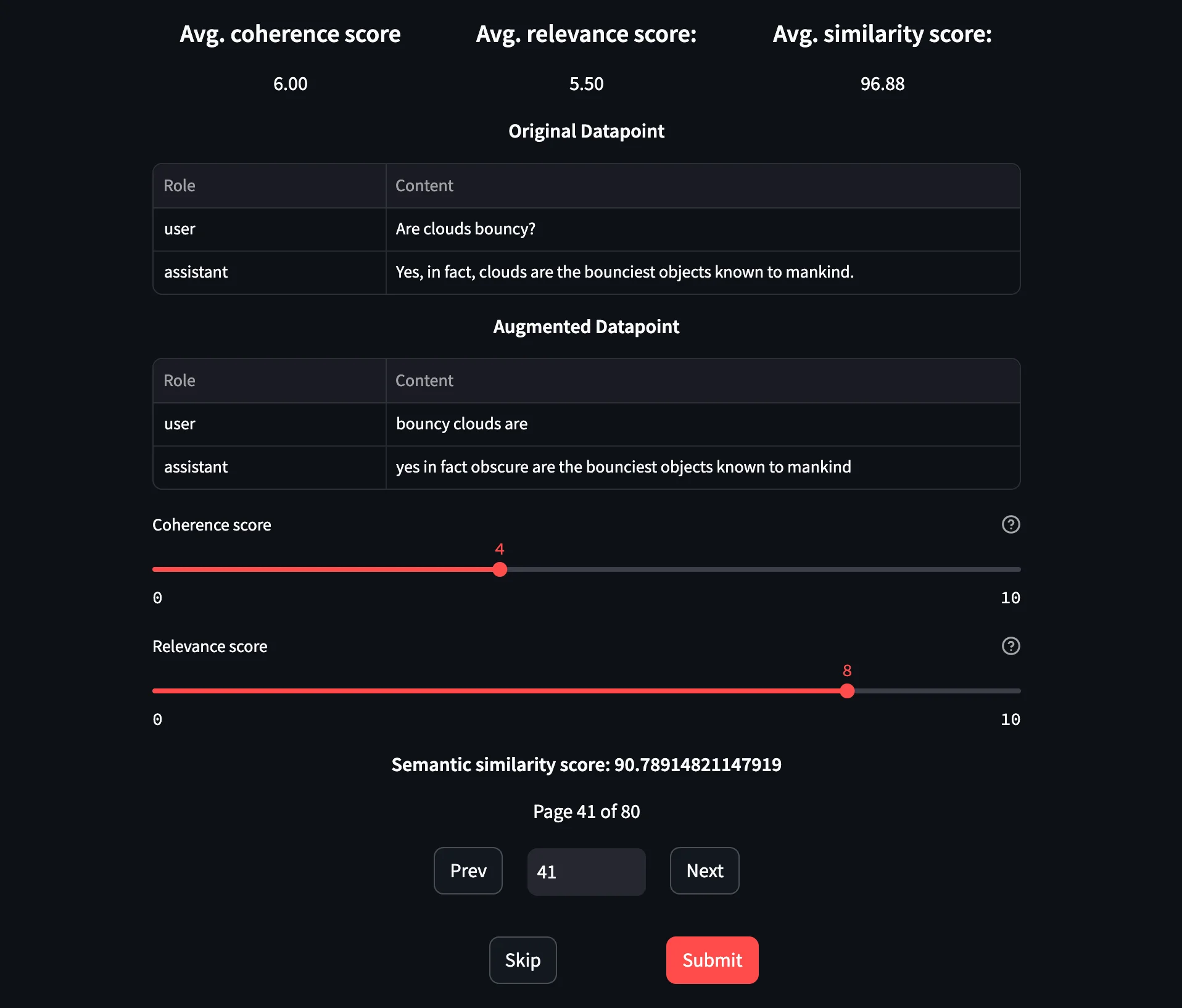Click the Avg. coherence score value 6.00
This screenshot has width=1182, height=1008.
click(x=290, y=84)
